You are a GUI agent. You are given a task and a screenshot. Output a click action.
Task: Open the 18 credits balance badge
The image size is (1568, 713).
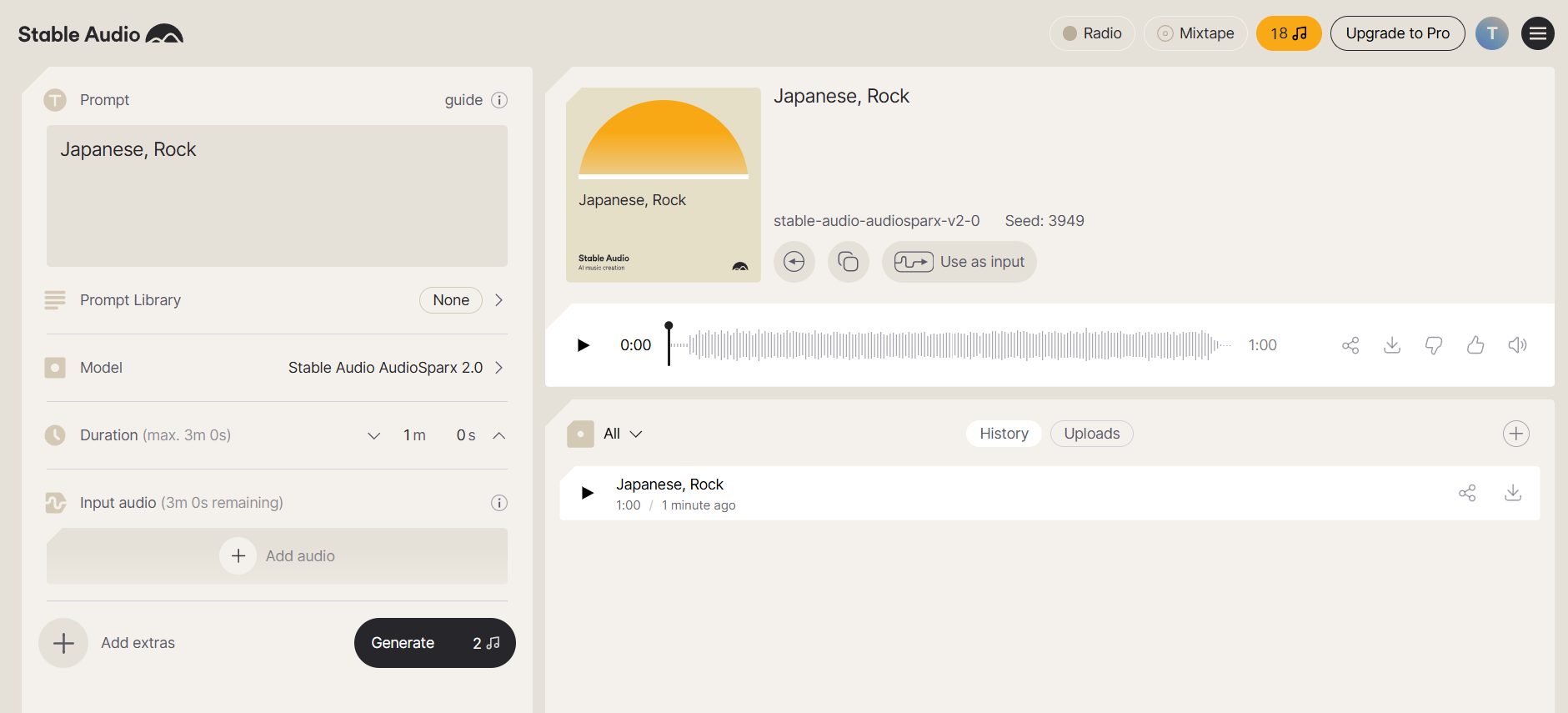click(1289, 33)
